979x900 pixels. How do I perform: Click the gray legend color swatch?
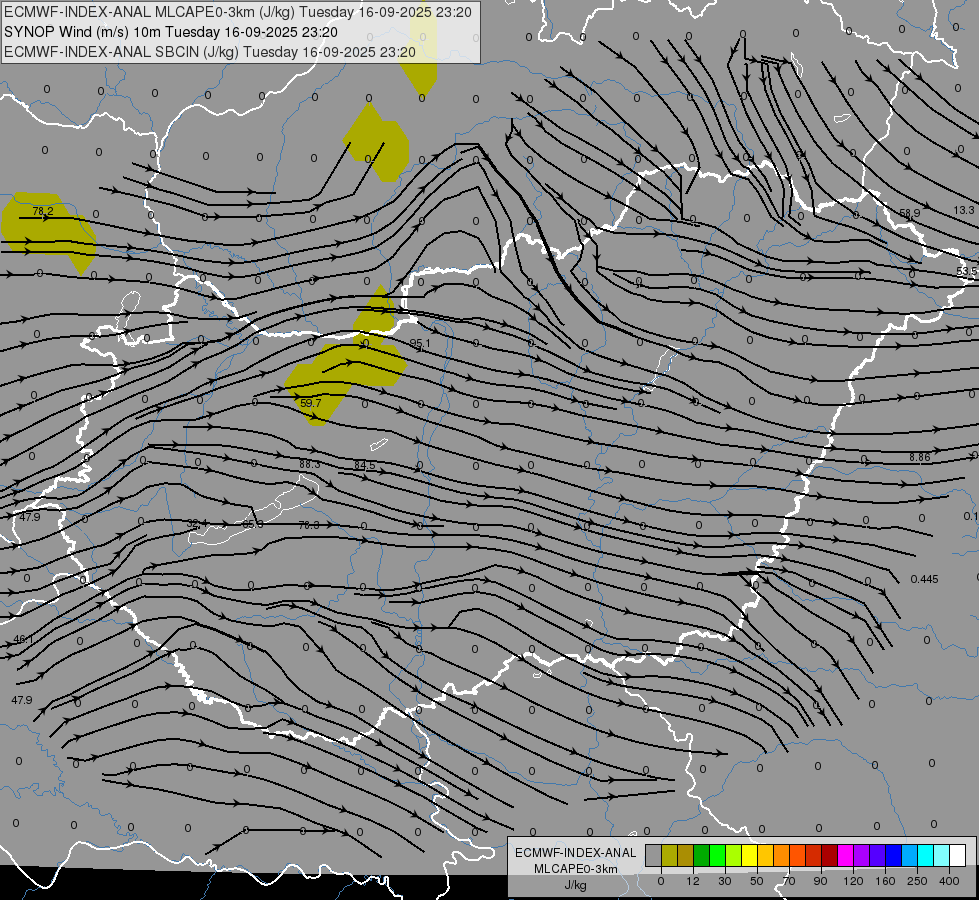654,855
